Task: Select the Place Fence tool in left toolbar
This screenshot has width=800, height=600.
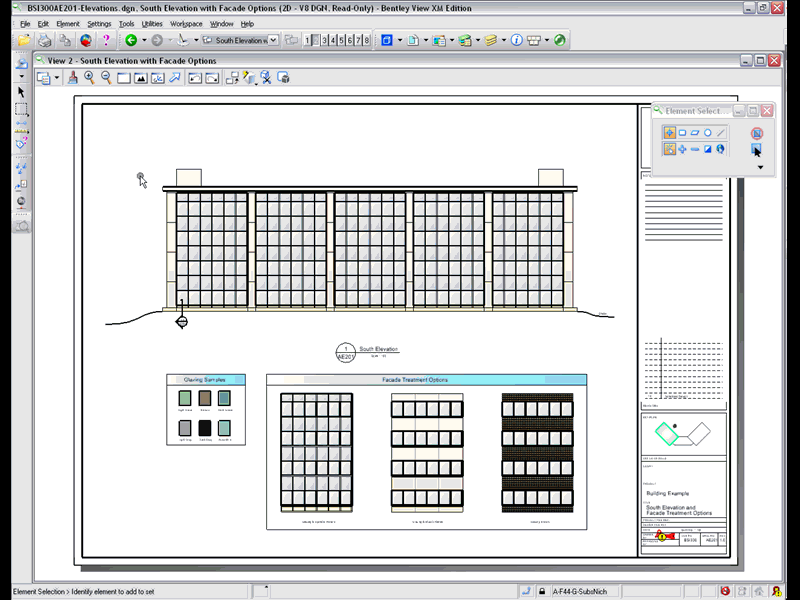Action: pyautogui.click(x=22, y=109)
